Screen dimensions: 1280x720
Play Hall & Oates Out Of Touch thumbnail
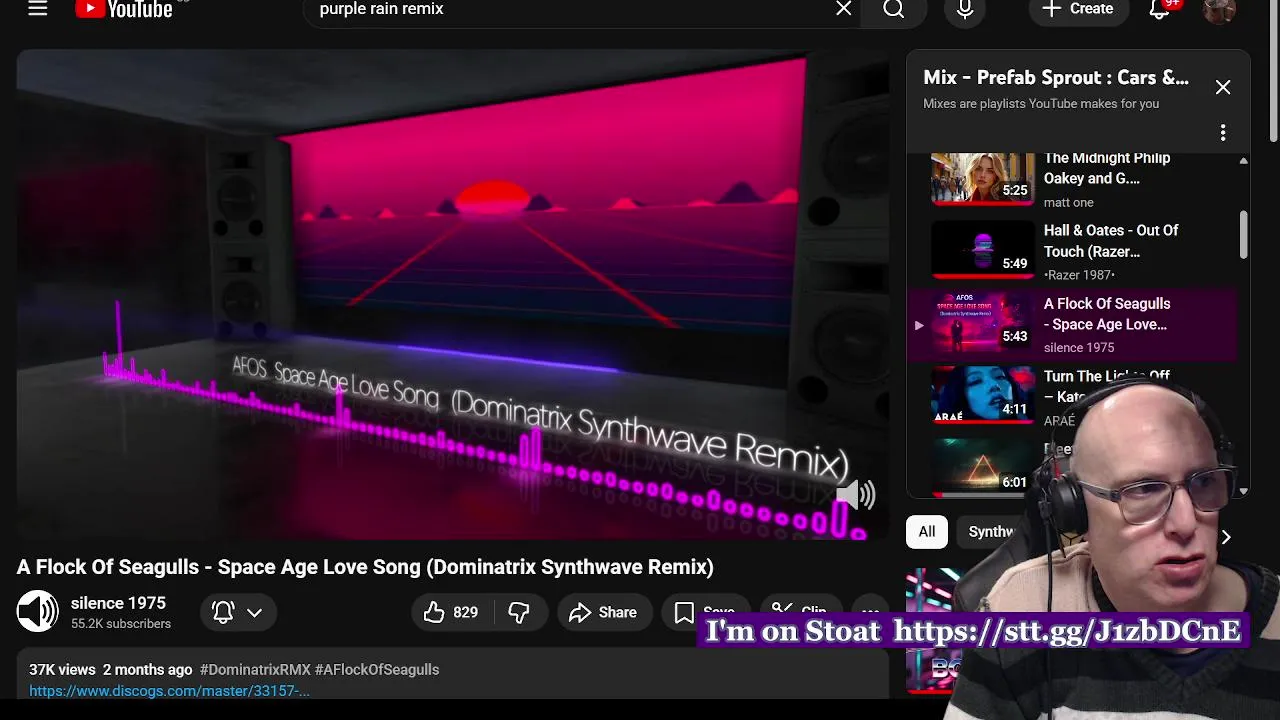983,250
